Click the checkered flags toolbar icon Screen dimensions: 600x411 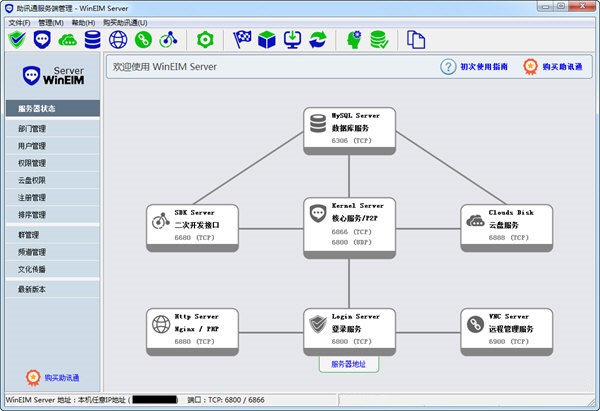pyautogui.click(x=242, y=40)
